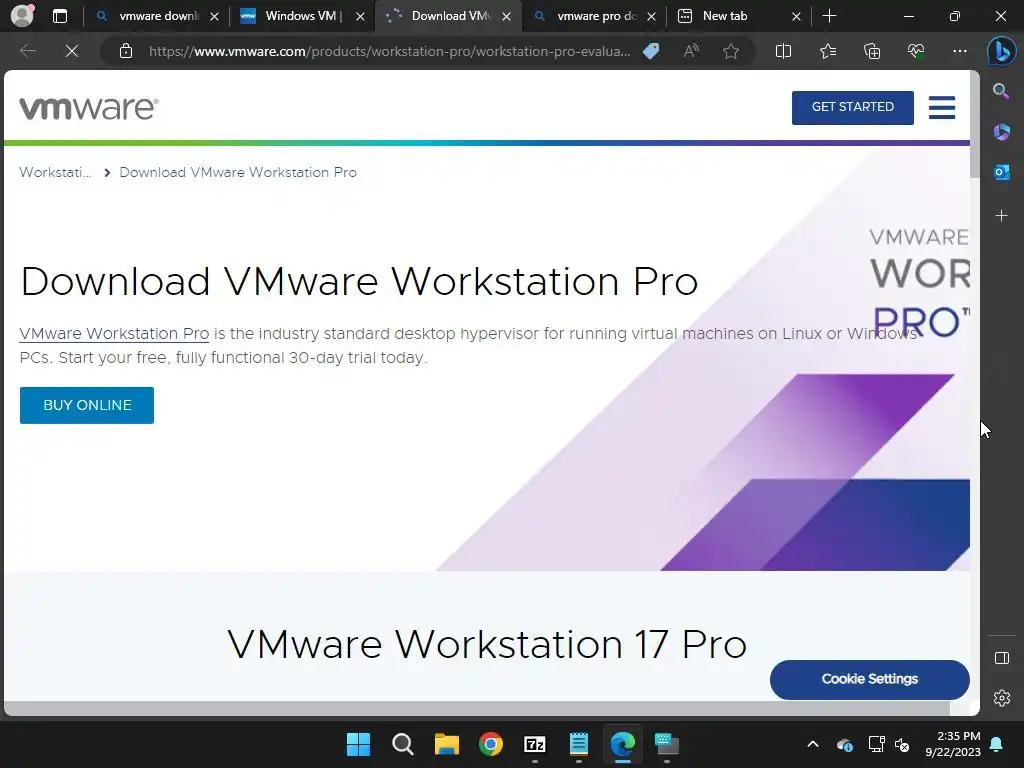Screen dimensions: 1024x768
Task: Open Edge Settings and more menu
Action: (959, 51)
